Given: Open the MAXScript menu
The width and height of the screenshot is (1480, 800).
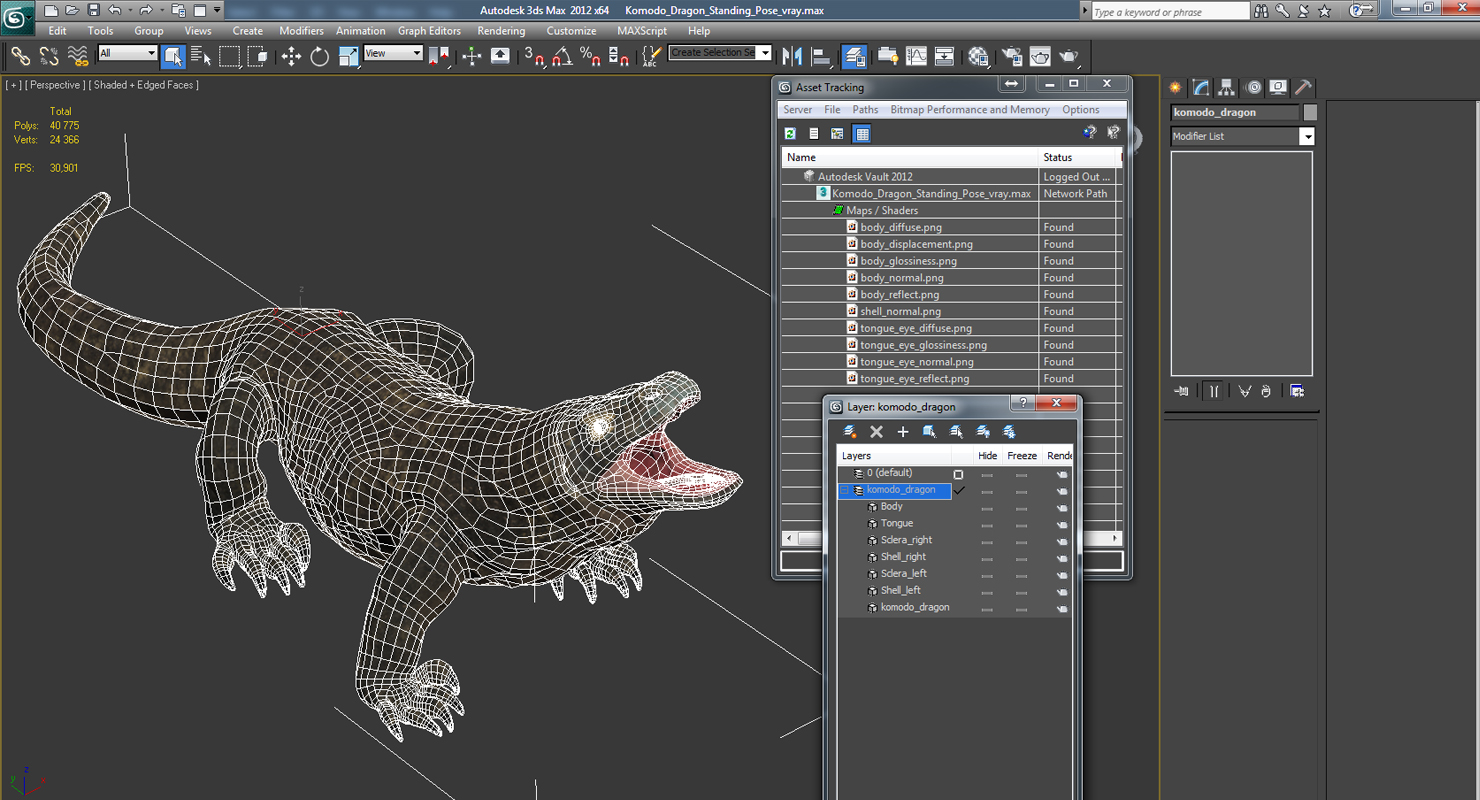Looking at the screenshot, I should pos(642,31).
